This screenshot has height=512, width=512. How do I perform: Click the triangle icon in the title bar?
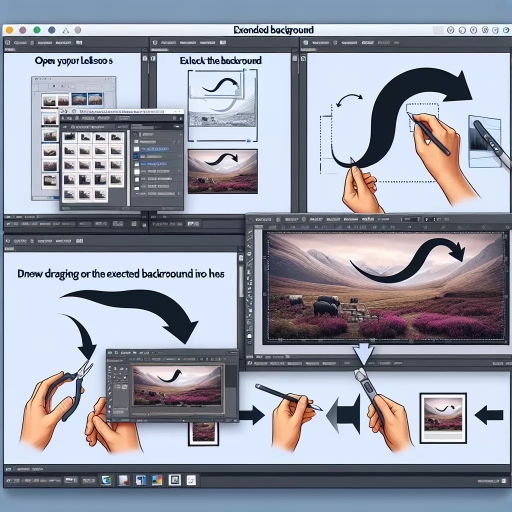[66, 31]
